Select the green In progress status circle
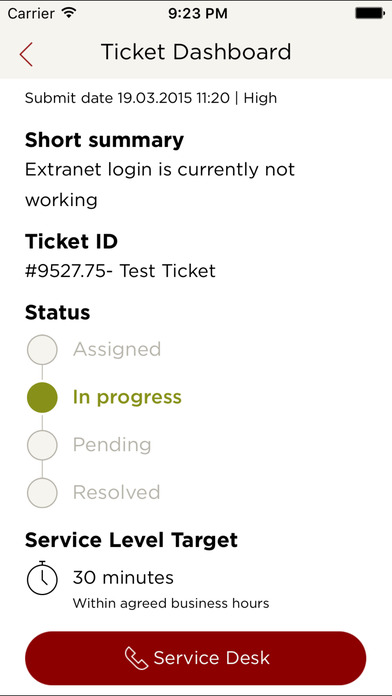392x696 pixels. coord(42,397)
